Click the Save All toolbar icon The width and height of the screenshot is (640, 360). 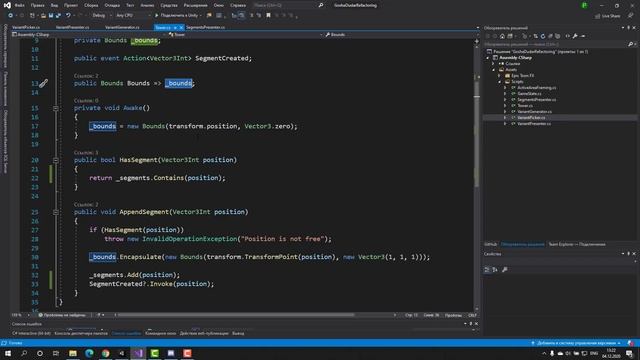tap(58, 16)
